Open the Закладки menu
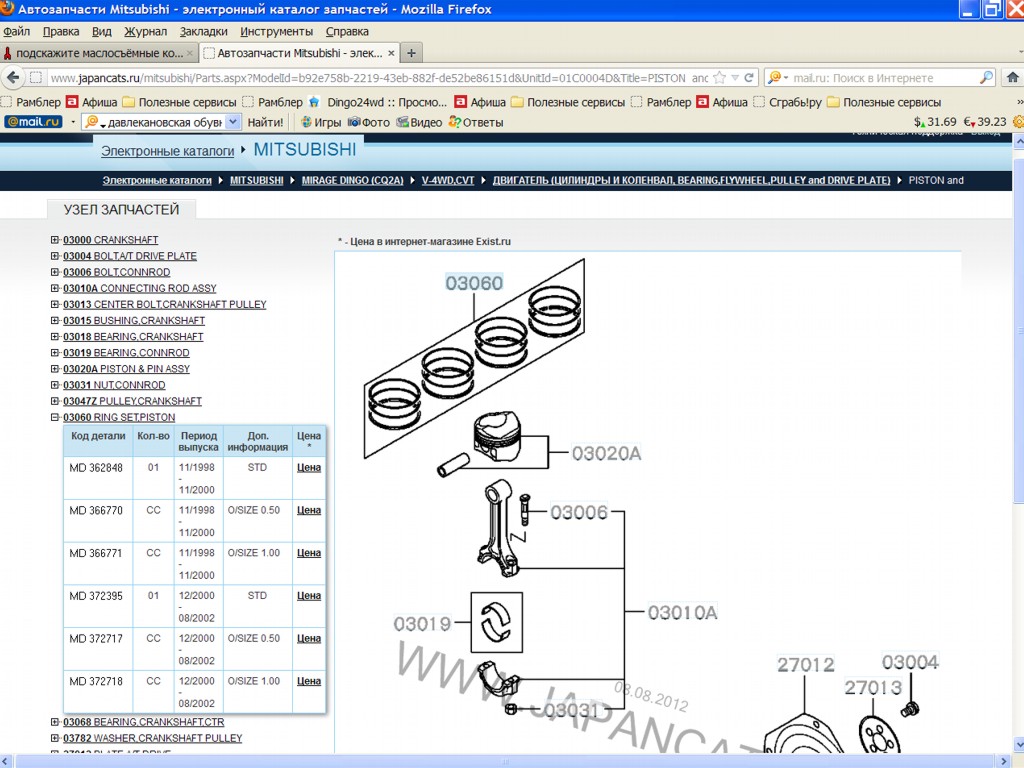The width and height of the screenshot is (1024, 768). [203, 31]
